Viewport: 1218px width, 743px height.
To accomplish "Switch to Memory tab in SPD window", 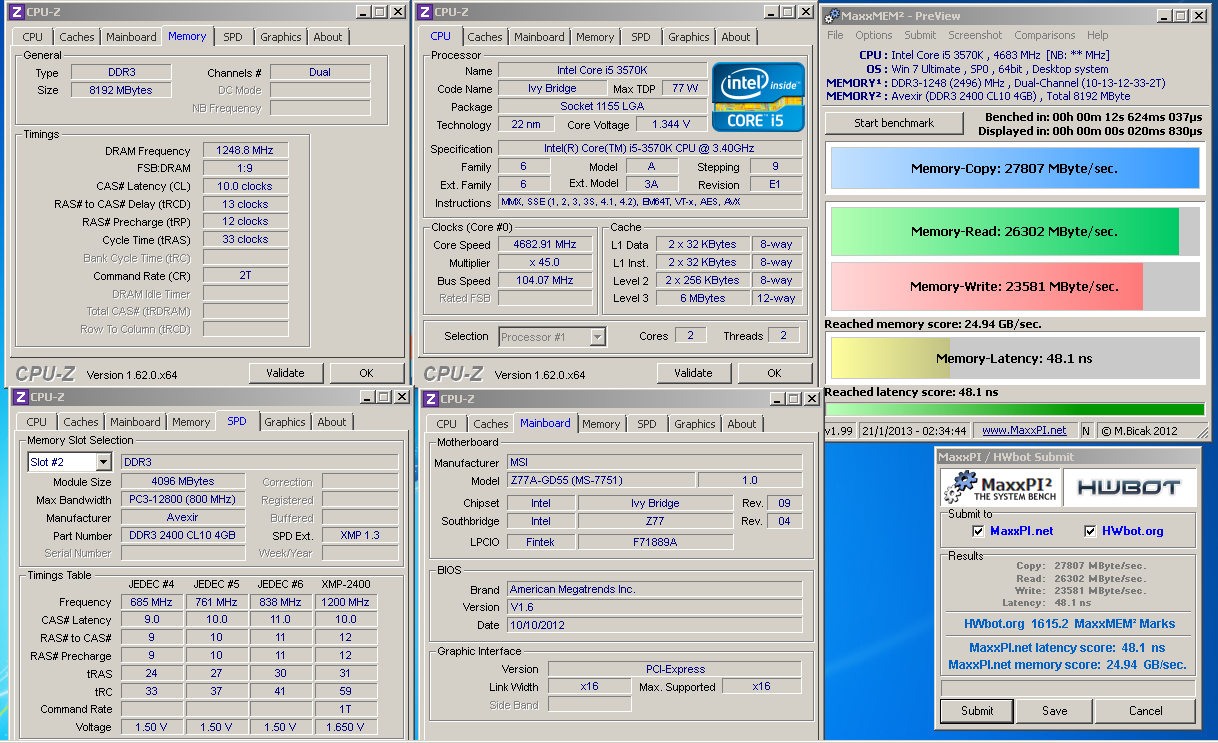I will pos(191,422).
